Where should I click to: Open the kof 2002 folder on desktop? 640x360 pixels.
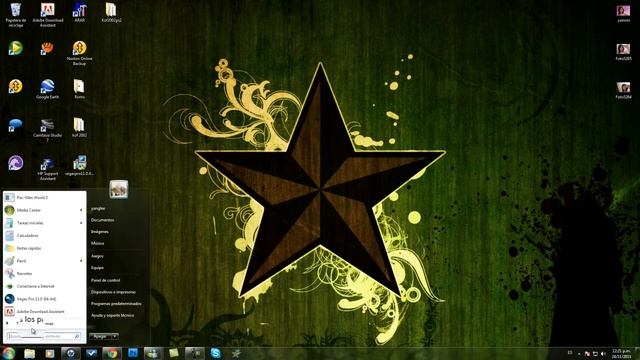coord(79,127)
